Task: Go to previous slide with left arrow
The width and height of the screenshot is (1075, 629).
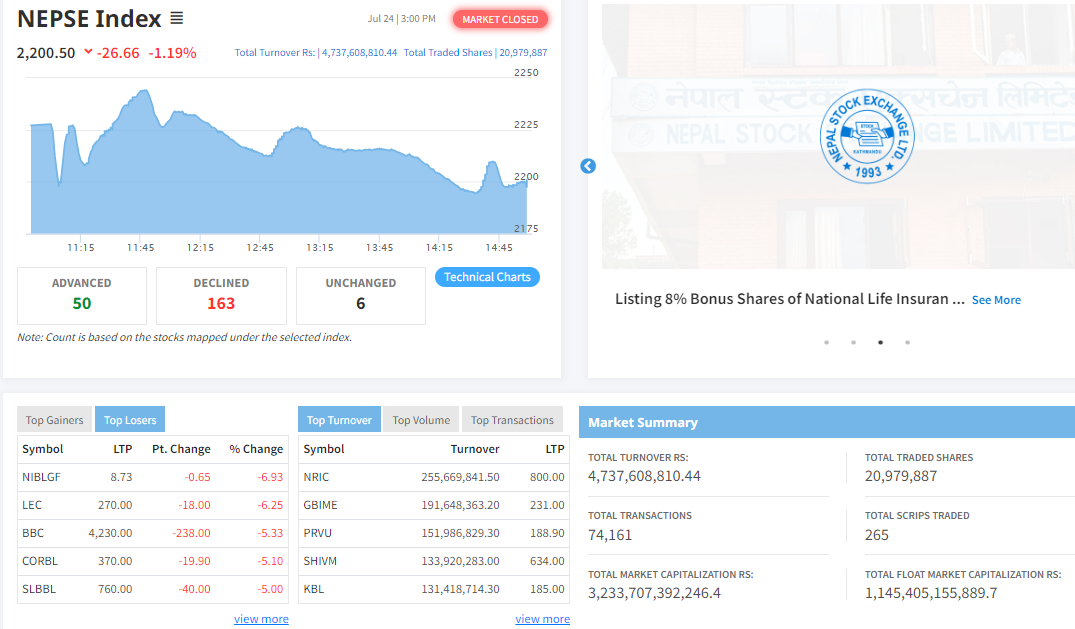Action: coord(588,166)
